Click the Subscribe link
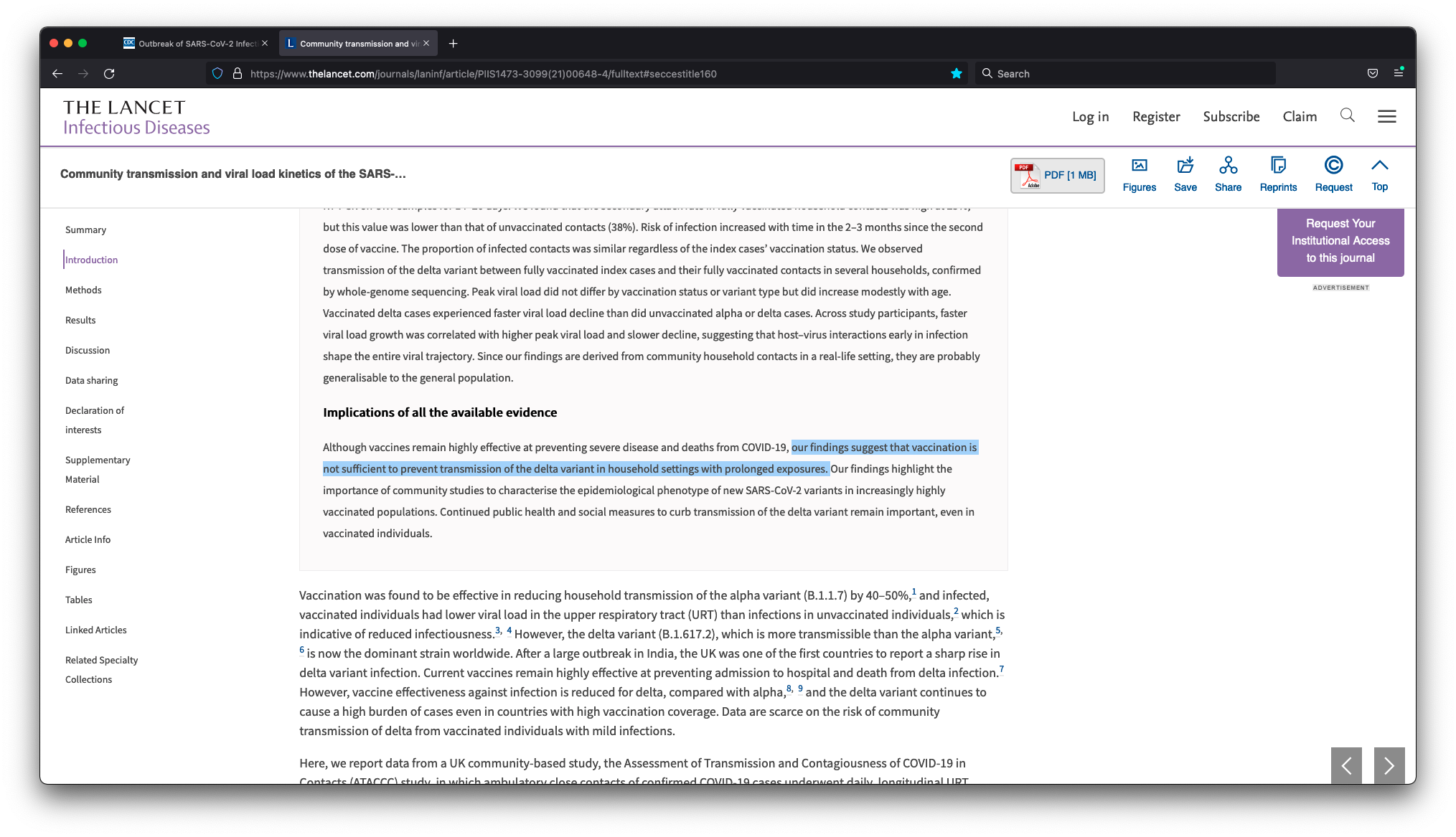The width and height of the screenshot is (1456, 837). click(x=1231, y=116)
